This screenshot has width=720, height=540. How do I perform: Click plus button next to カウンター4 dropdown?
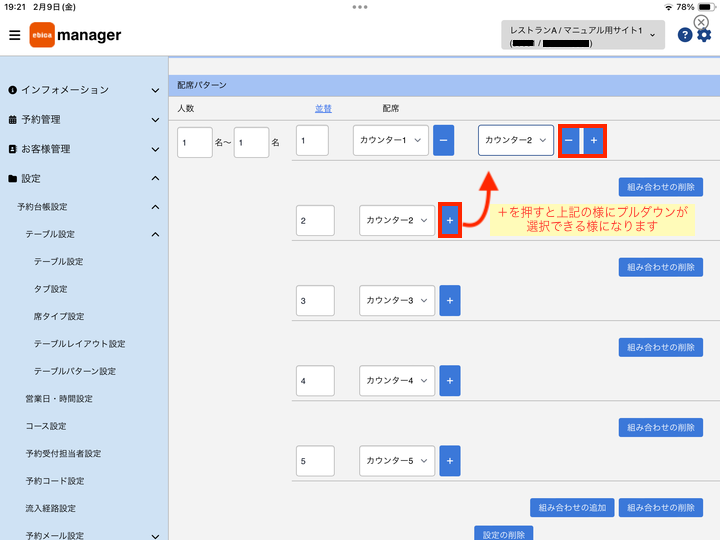point(450,381)
